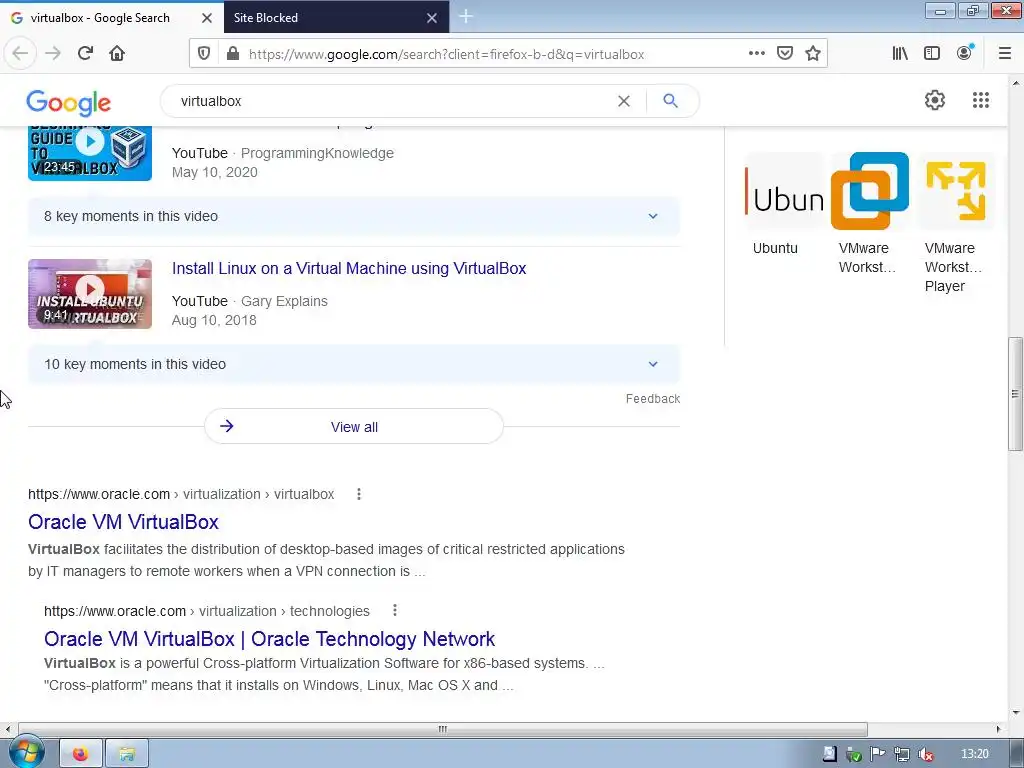Click the network tray icon
Image resolution: width=1024 pixels, height=768 pixels.
coord(901,754)
